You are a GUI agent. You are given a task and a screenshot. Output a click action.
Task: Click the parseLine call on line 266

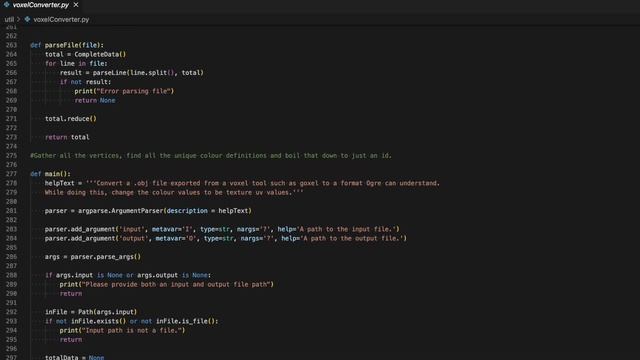click(x=148, y=73)
